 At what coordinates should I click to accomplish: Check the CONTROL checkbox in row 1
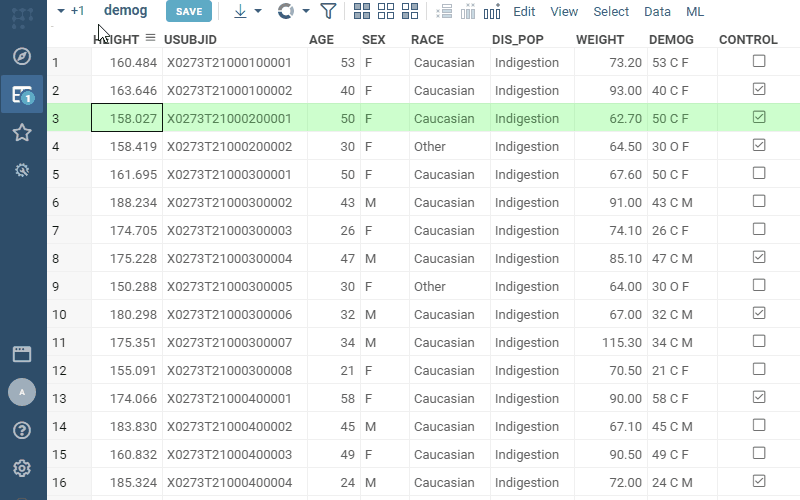pyautogui.click(x=759, y=62)
